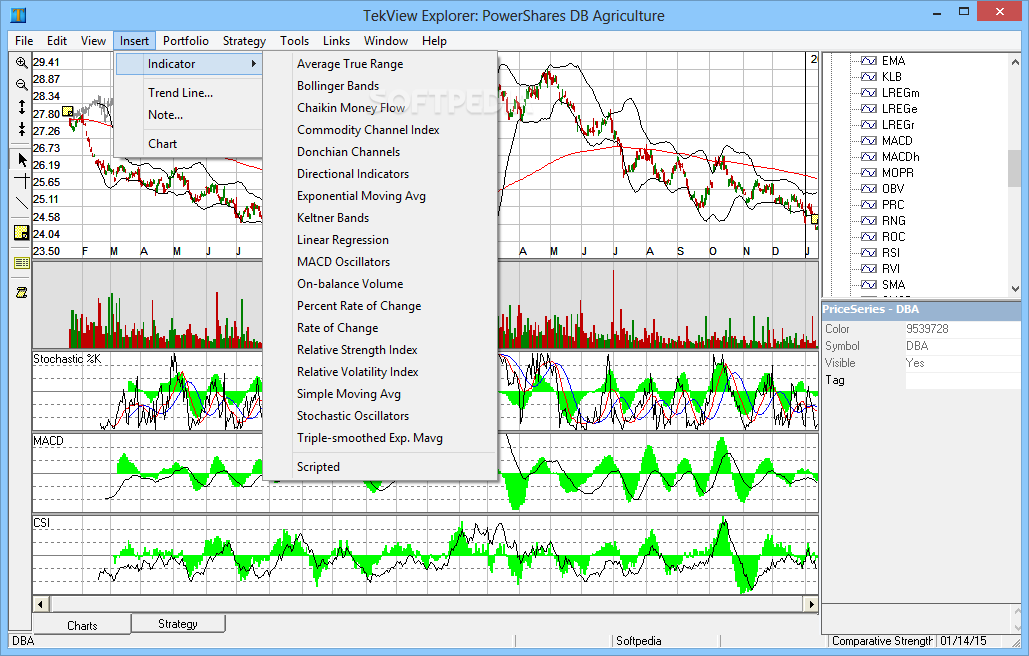The width and height of the screenshot is (1029, 656).
Task: Click the Tag property value field
Action: tap(963, 380)
